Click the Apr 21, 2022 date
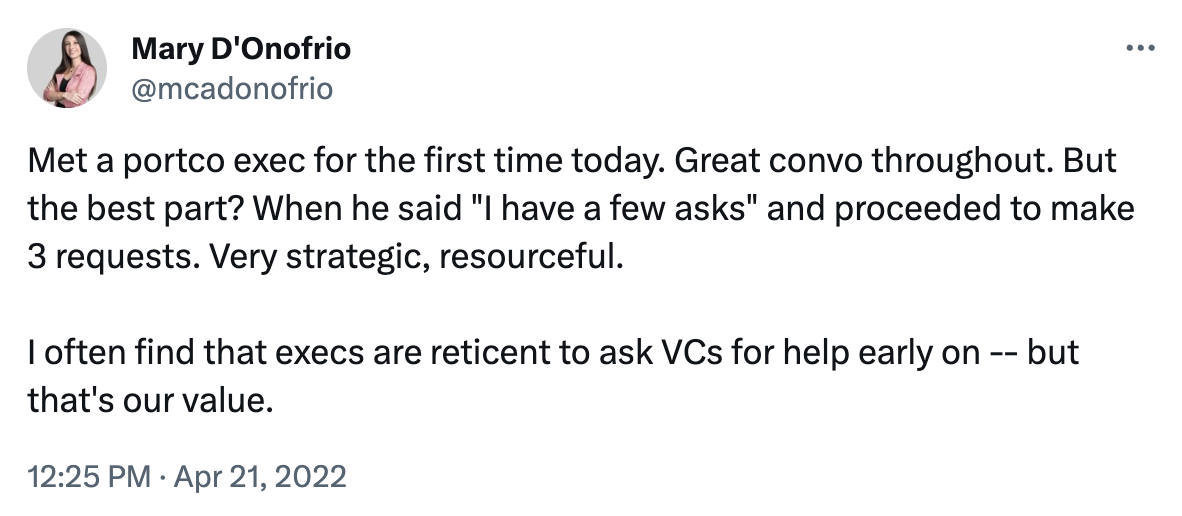 258,476
